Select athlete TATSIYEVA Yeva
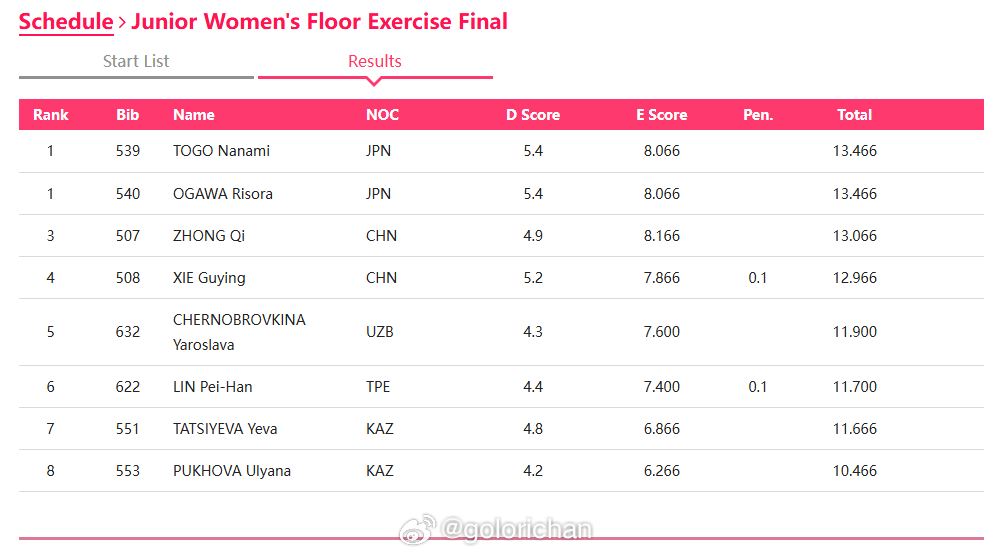This screenshot has width=993, height=555. point(225,429)
